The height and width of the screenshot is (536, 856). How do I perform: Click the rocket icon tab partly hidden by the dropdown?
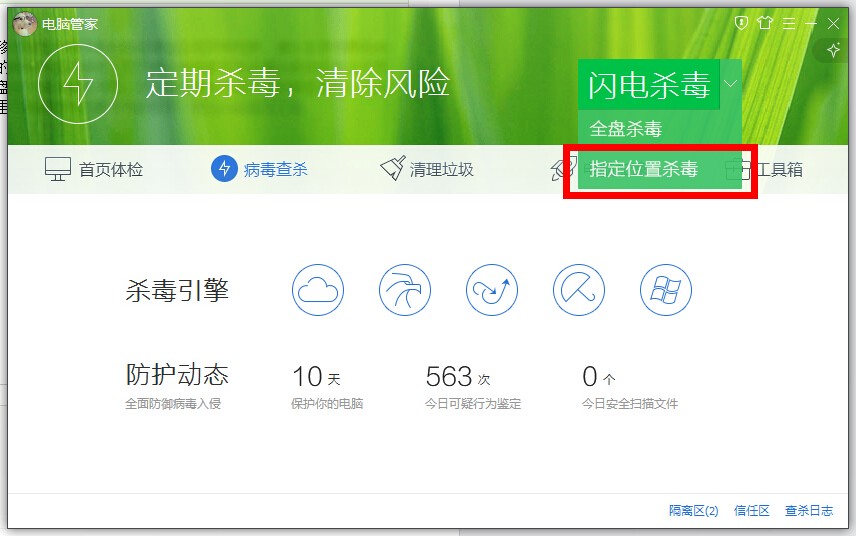563,169
